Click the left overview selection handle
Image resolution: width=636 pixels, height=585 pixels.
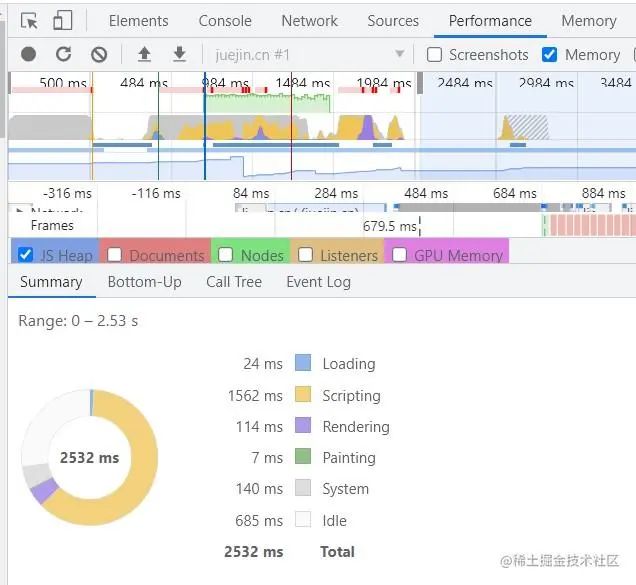[x=10, y=83]
